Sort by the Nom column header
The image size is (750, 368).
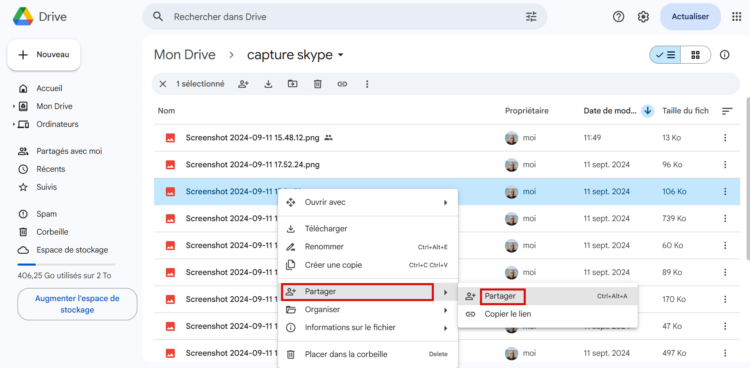pyautogui.click(x=166, y=111)
